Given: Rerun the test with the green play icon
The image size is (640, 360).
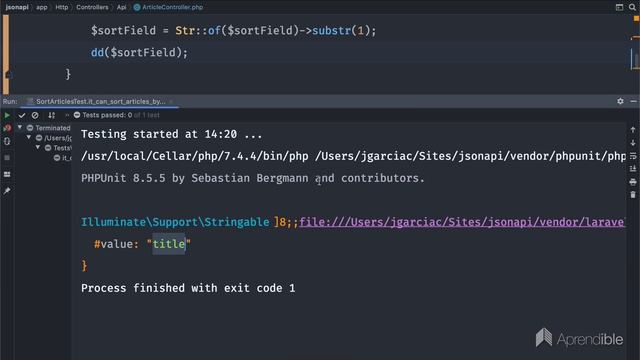Looking at the screenshot, I should pos(7,116).
